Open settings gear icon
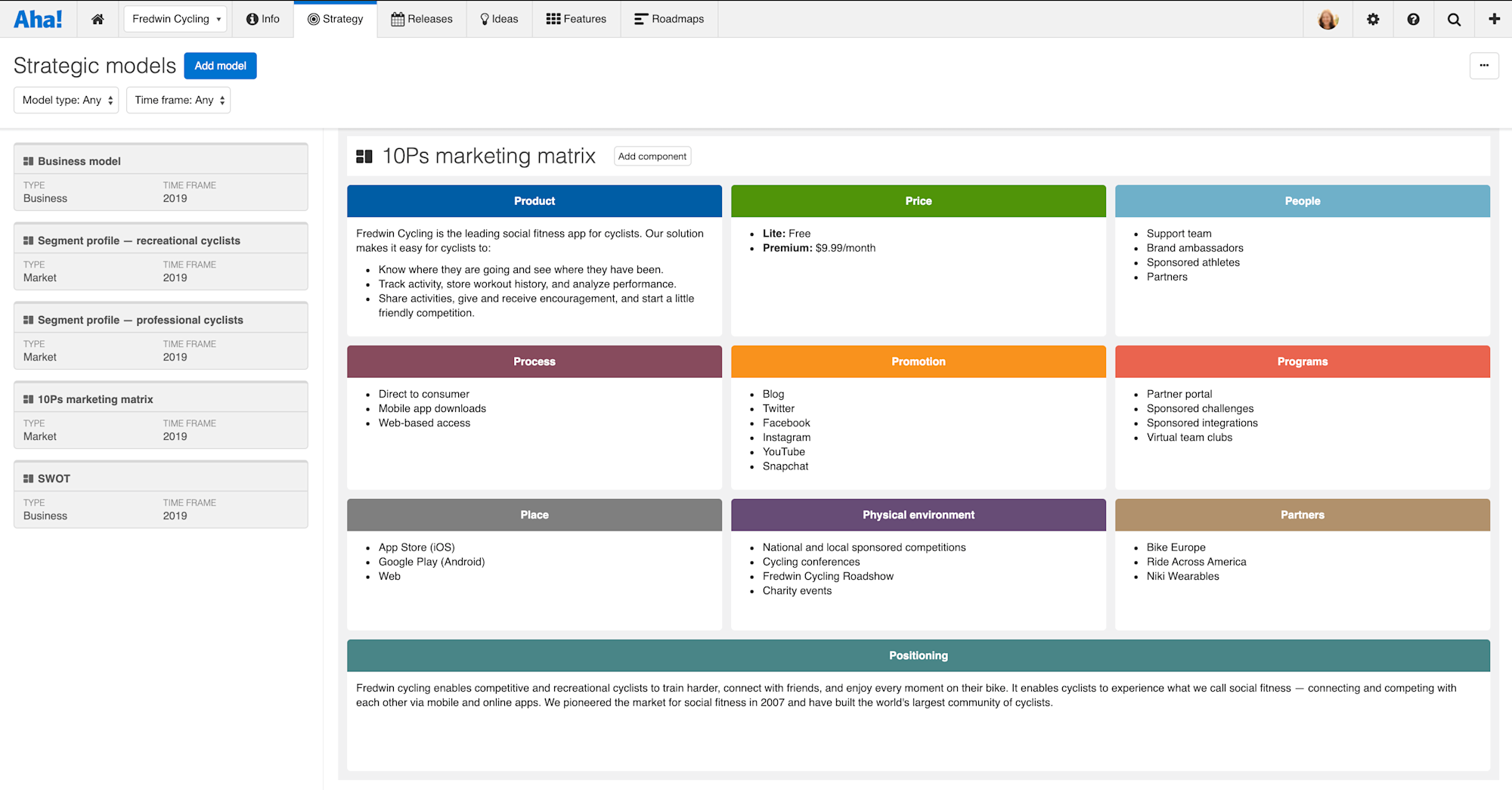1512x790 pixels. [1373, 19]
